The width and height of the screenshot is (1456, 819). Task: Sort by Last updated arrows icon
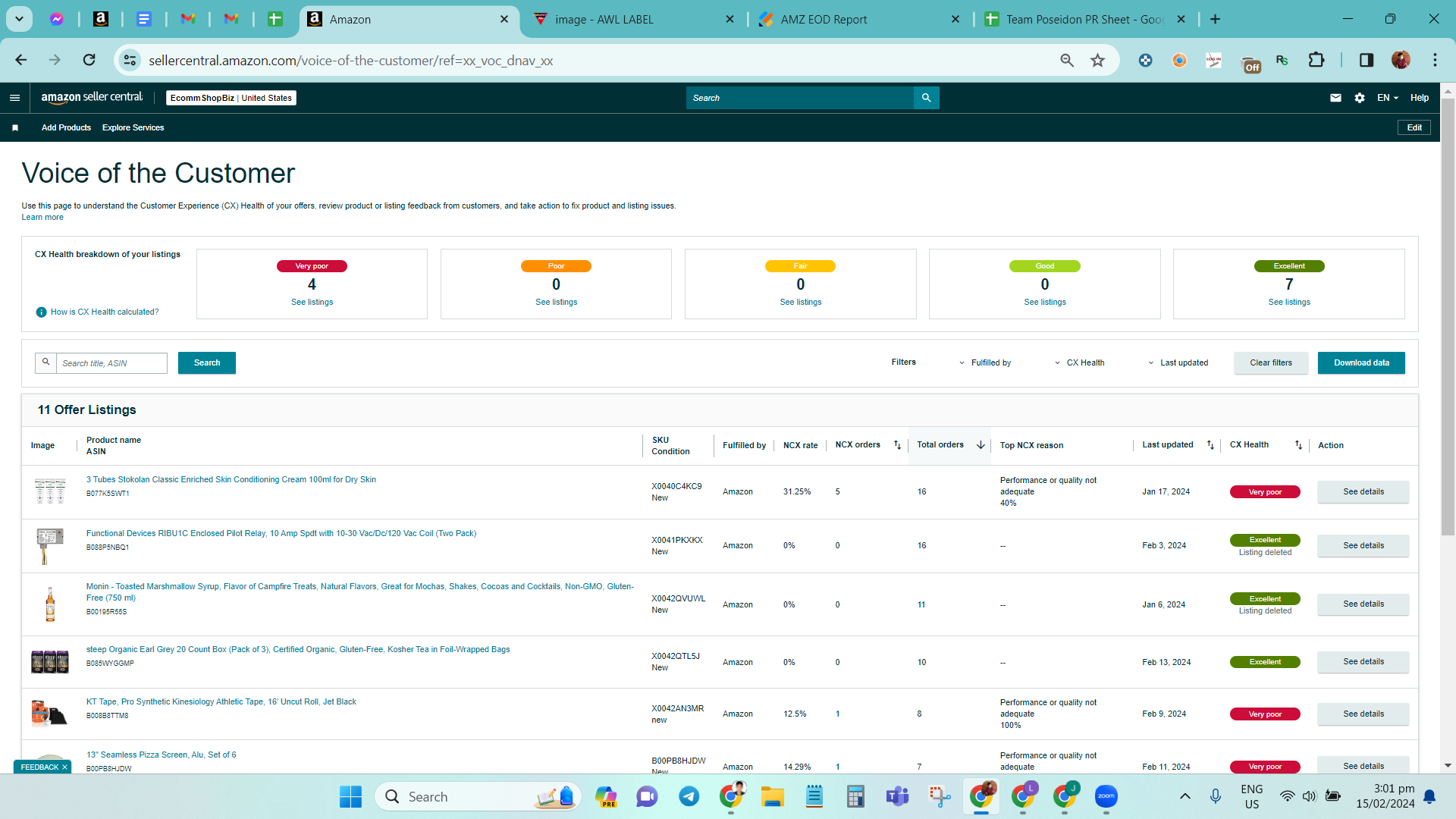click(x=1210, y=445)
